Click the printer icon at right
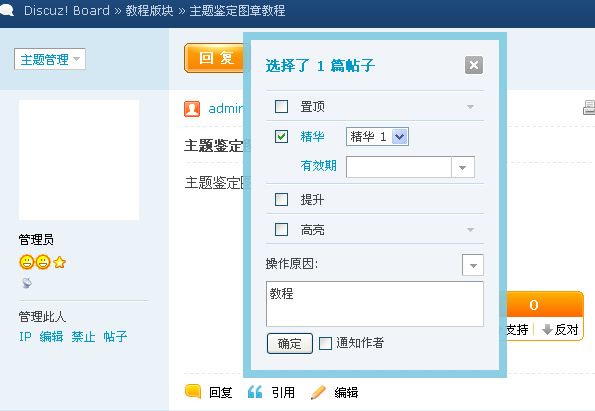Viewport: 595px width, 411px height. coord(589,108)
